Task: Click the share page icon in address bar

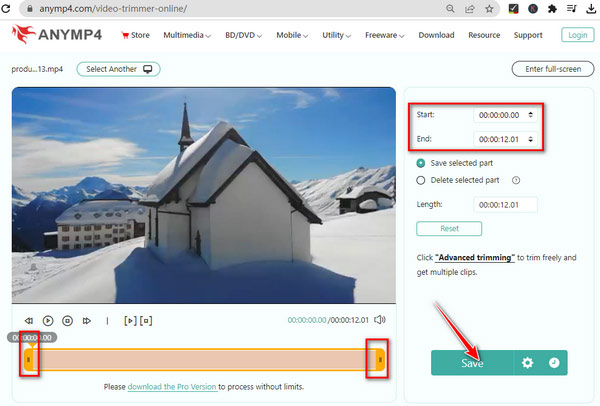Action: [x=470, y=8]
